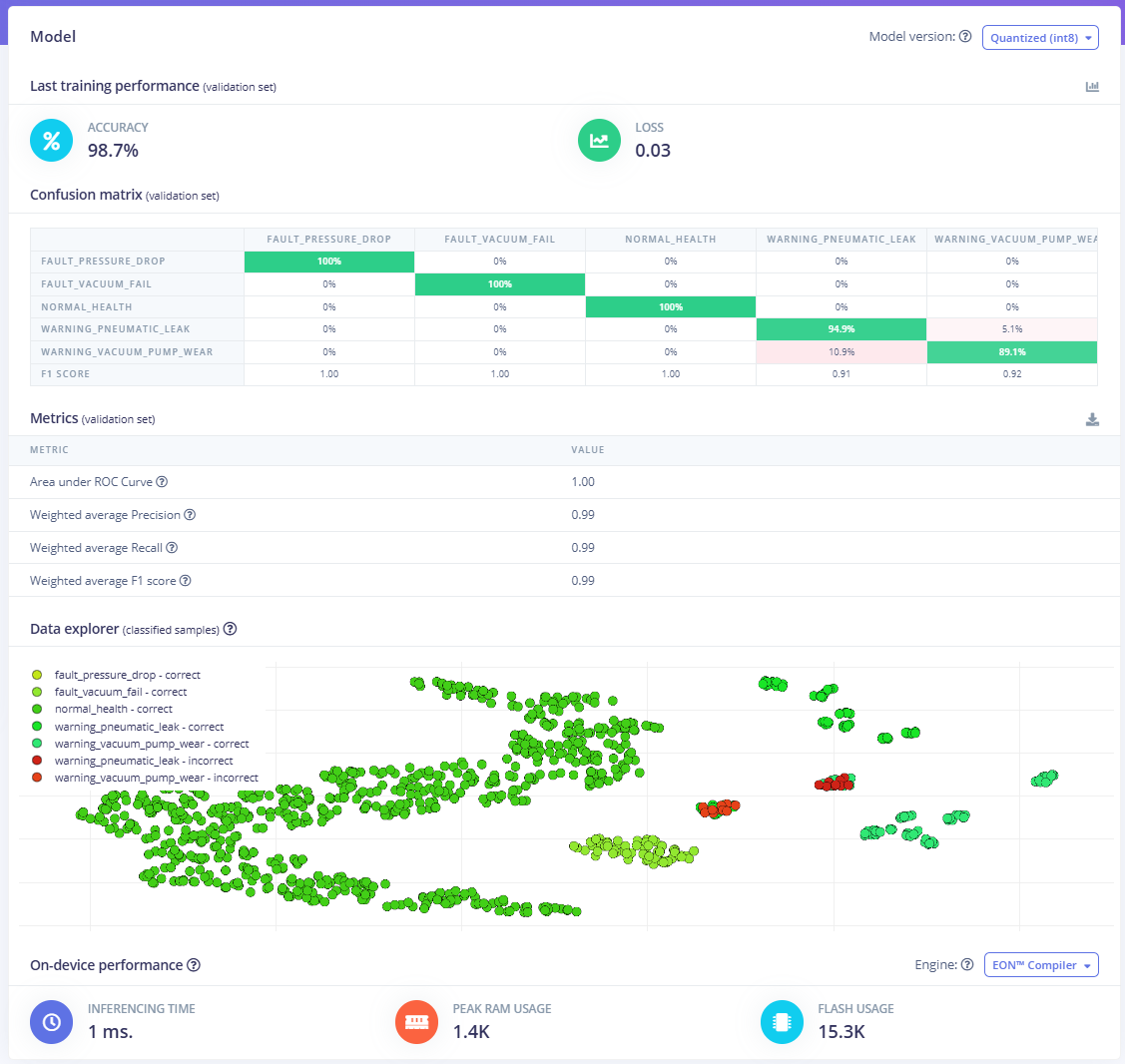The width and height of the screenshot is (1125, 1064).
Task: Click the On-device performance help icon
Action: (193, 965)
